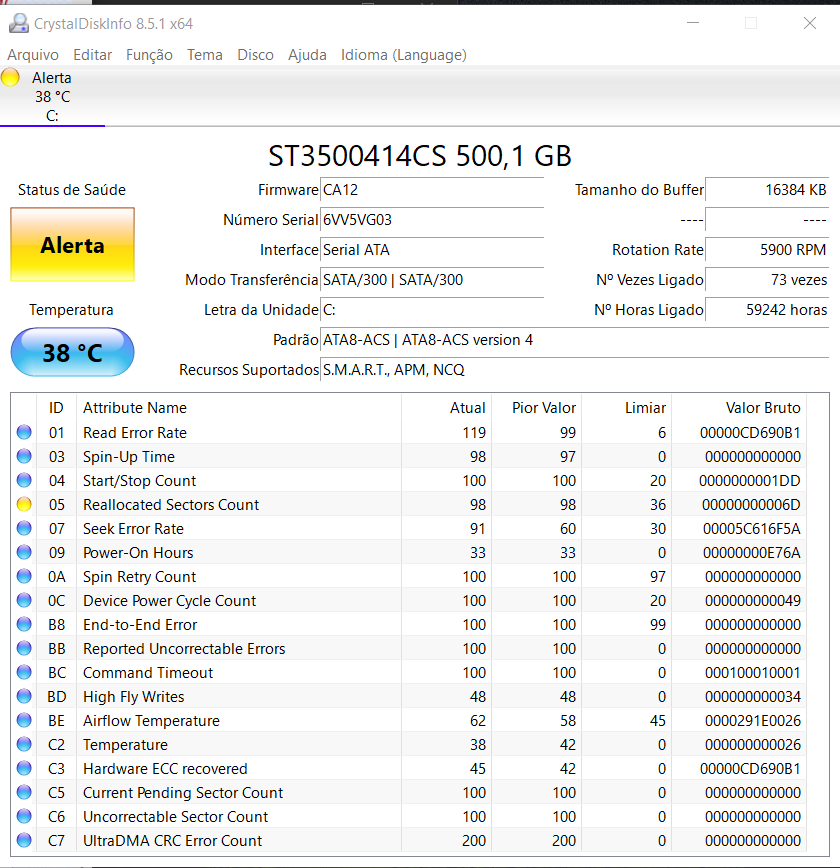Click the Pior Valor column header
The image size is (840, 868).
(x=537, y=408)
